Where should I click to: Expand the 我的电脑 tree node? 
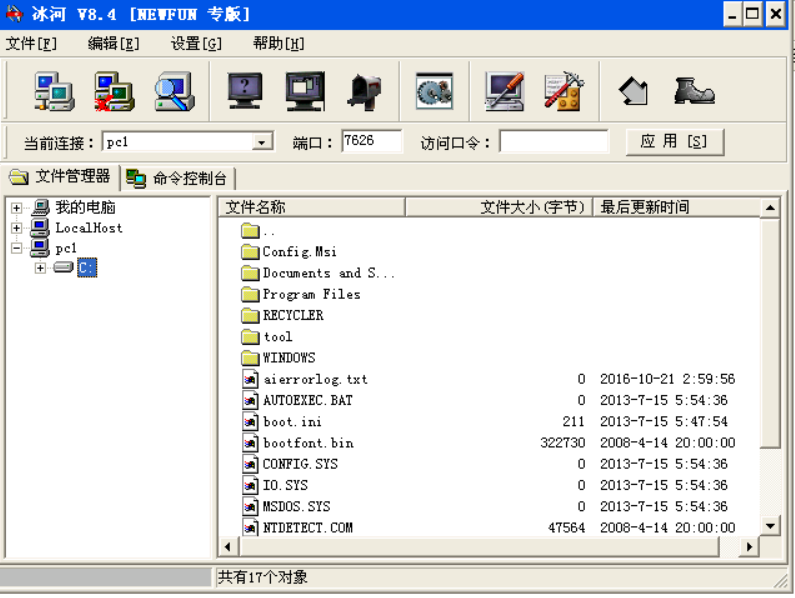pyautogui.click(x=16, y=208)
